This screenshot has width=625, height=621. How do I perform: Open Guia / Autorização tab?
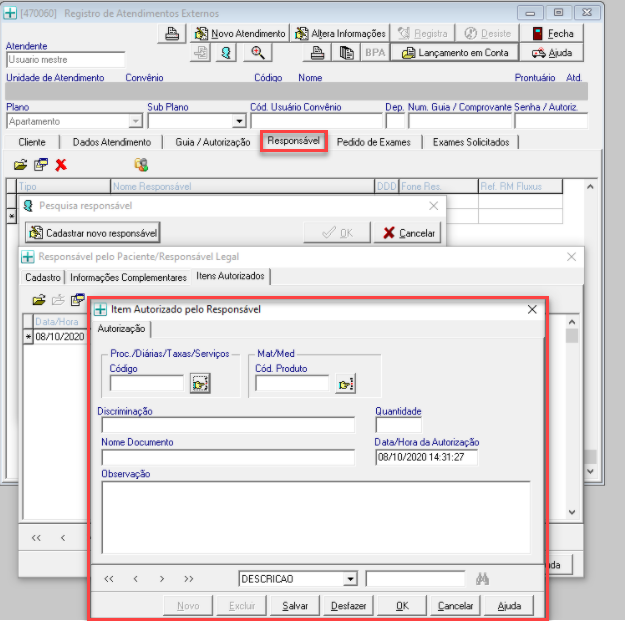[212, 142]
